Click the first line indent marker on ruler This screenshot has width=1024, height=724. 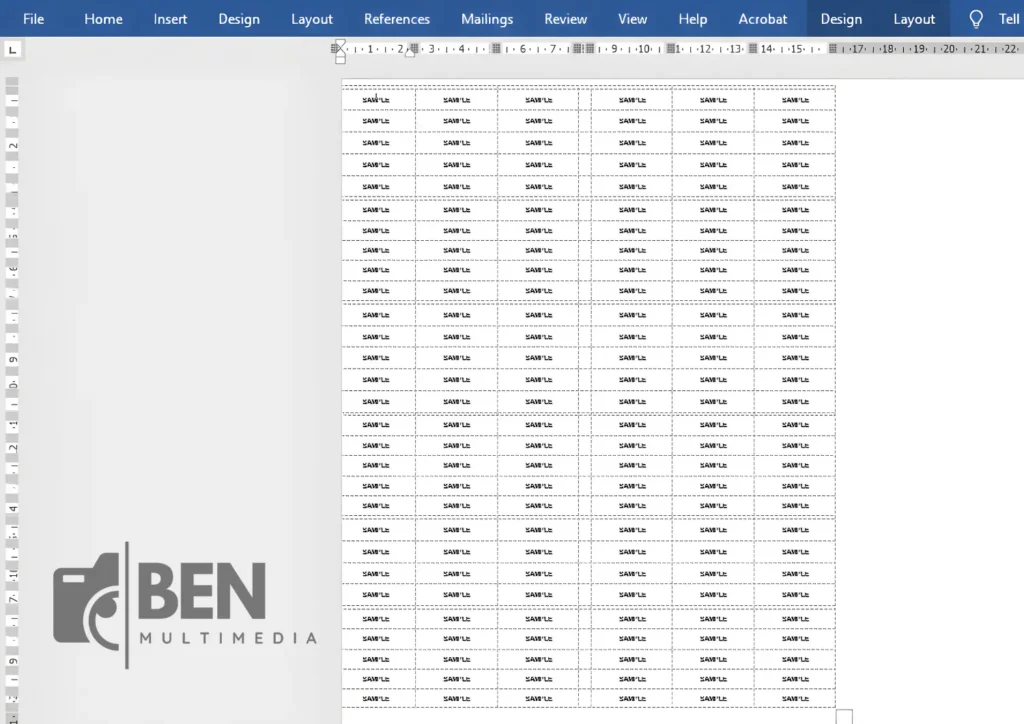point(340,44)
